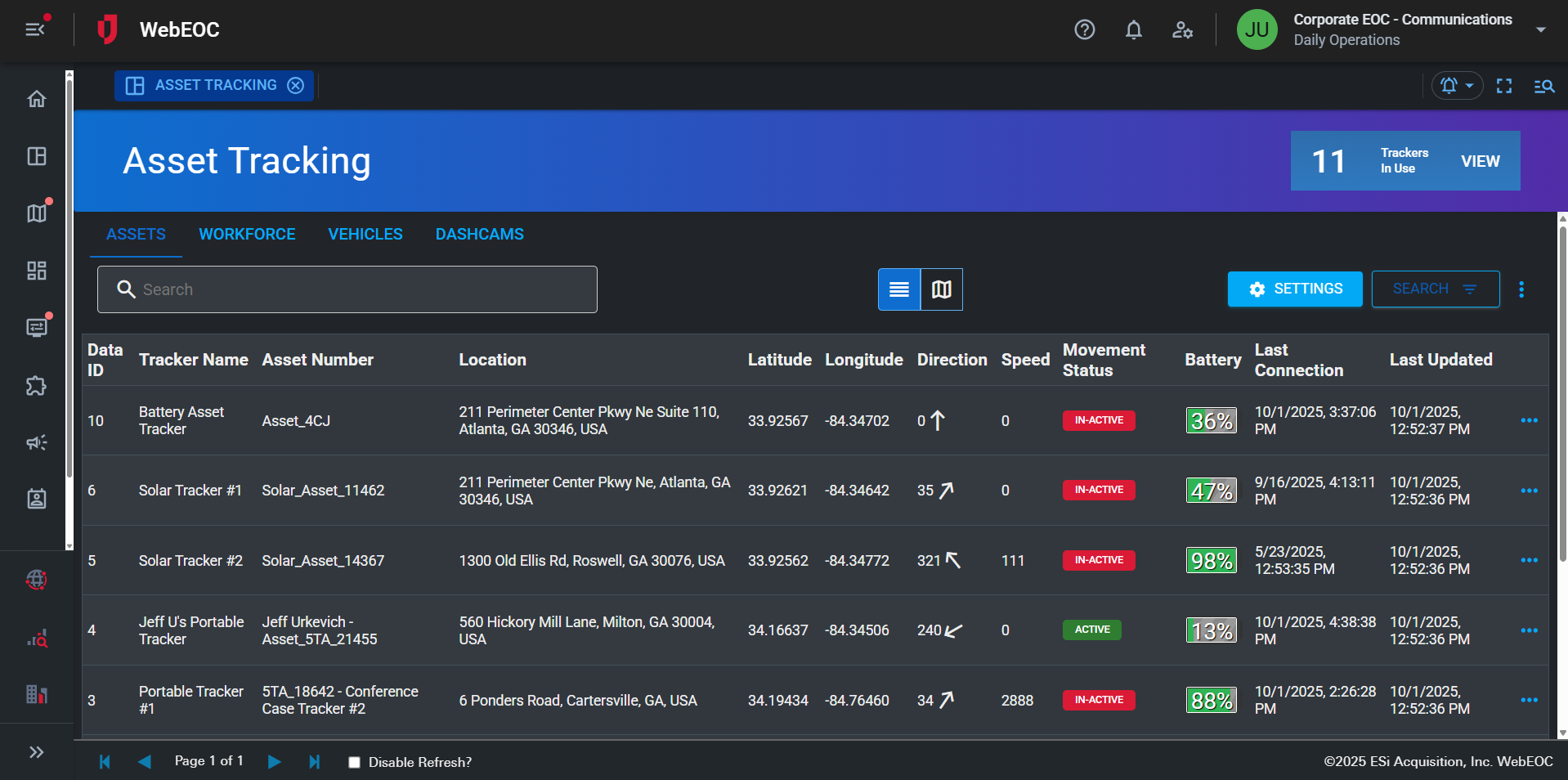Open the help question mark icon
1568x780 pixels.
1084,30
